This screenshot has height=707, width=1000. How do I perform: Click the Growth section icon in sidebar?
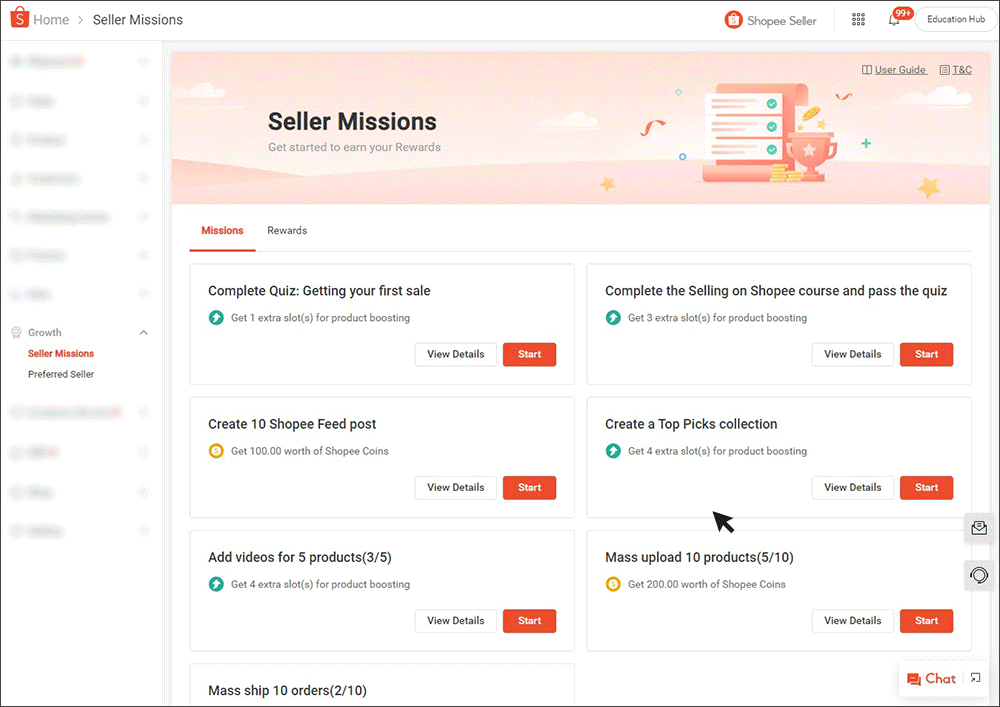coord(16,332)
